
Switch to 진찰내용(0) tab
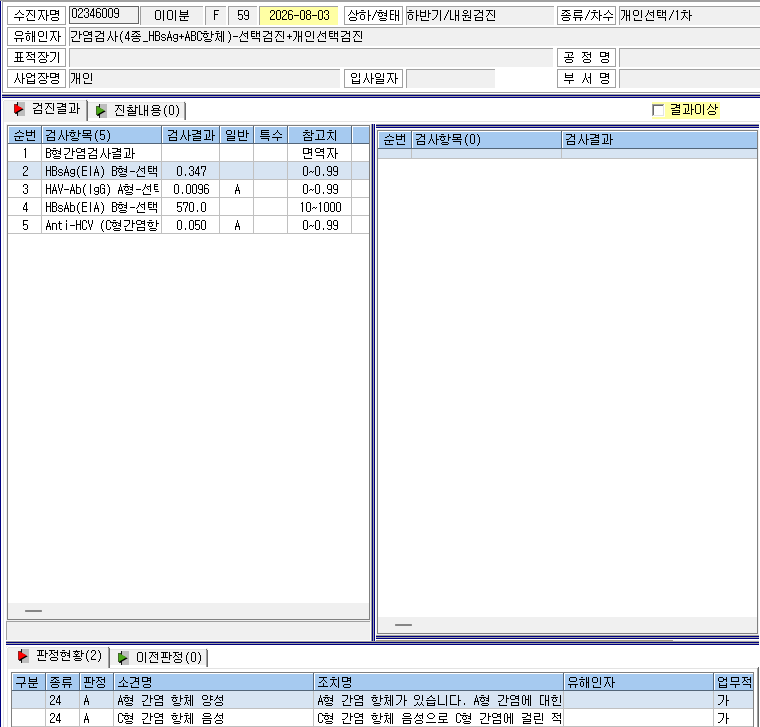138,111
